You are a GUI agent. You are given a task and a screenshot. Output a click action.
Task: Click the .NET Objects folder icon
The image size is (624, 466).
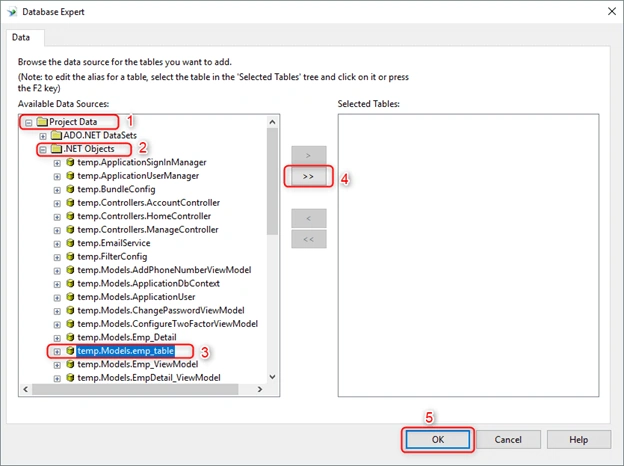point(57,149)
